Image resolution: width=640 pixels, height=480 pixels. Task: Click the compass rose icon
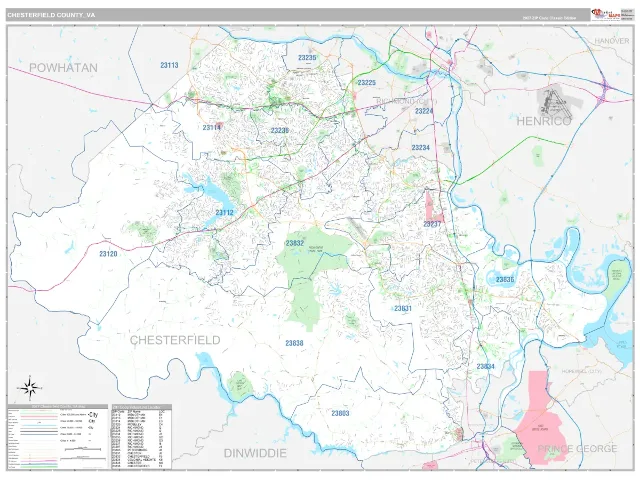click(x=30, y=387)
